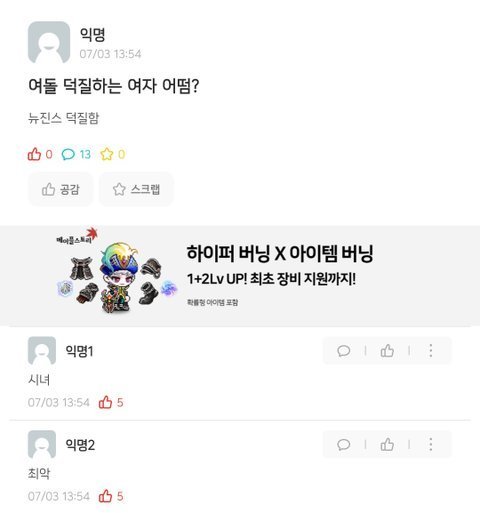Click the post title 여돌 덕질하는 여자 어떰?

pos(114,86)
